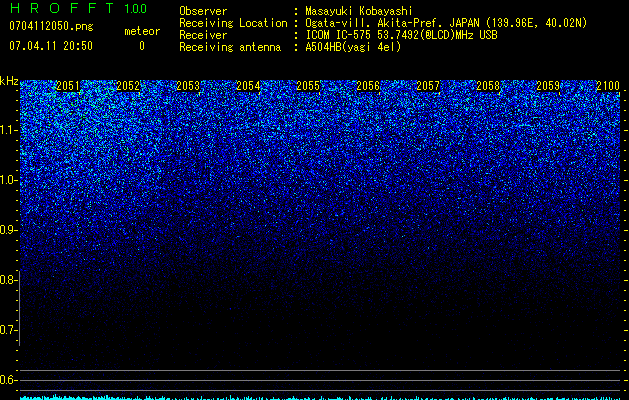Image resolution: width=629 pixels, height=400 pixels.
Task: Click the 2100 time marker
Action: pos(608,86)
